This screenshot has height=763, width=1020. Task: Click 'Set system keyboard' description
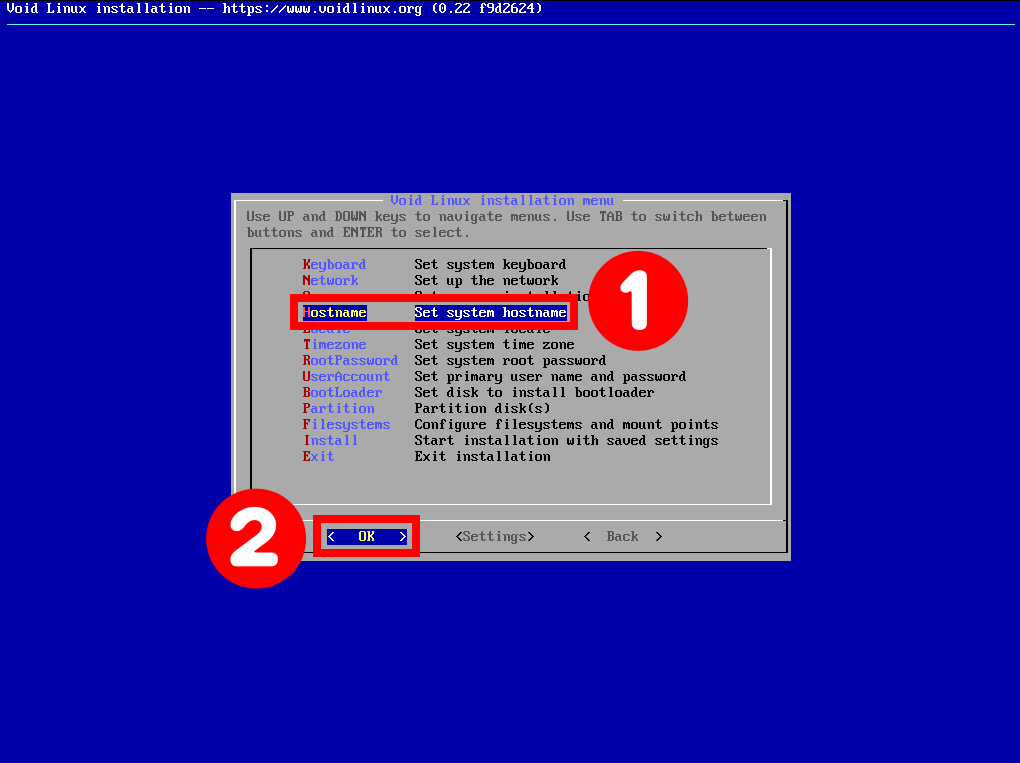(490, 265)
